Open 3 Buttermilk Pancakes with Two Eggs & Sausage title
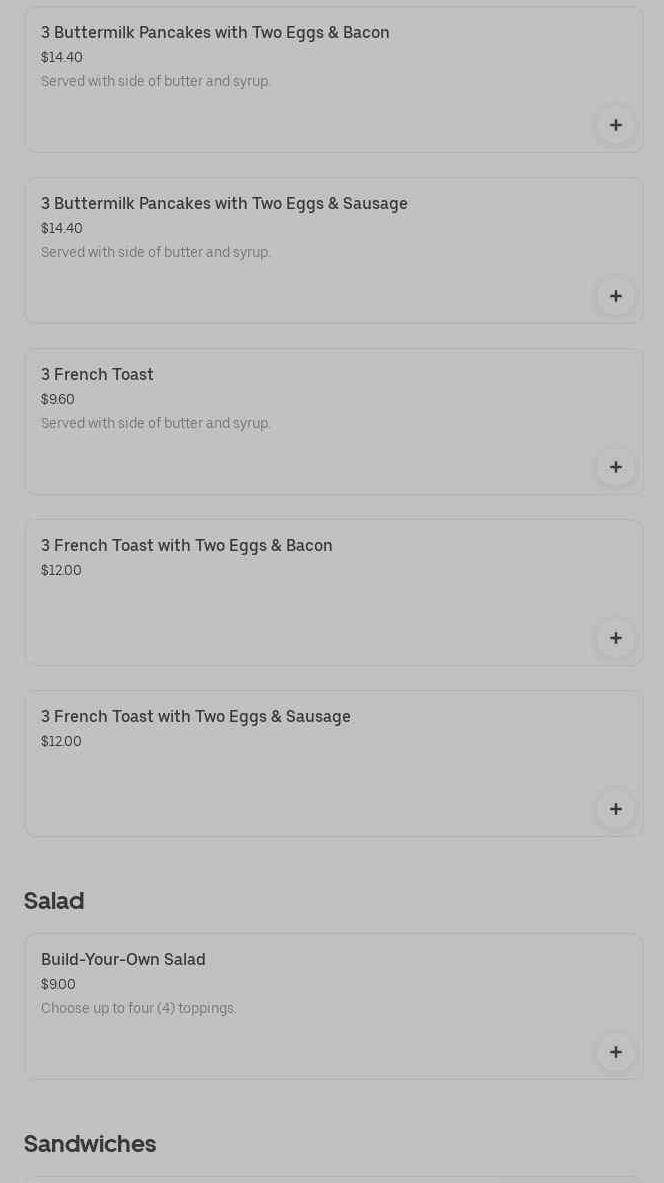 point(224,203)
